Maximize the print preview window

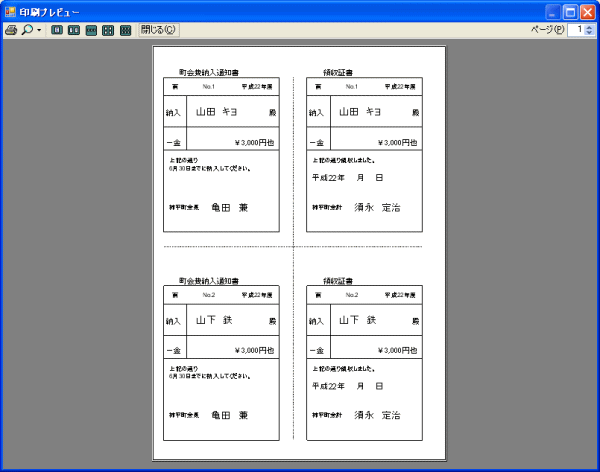(569, 11)
